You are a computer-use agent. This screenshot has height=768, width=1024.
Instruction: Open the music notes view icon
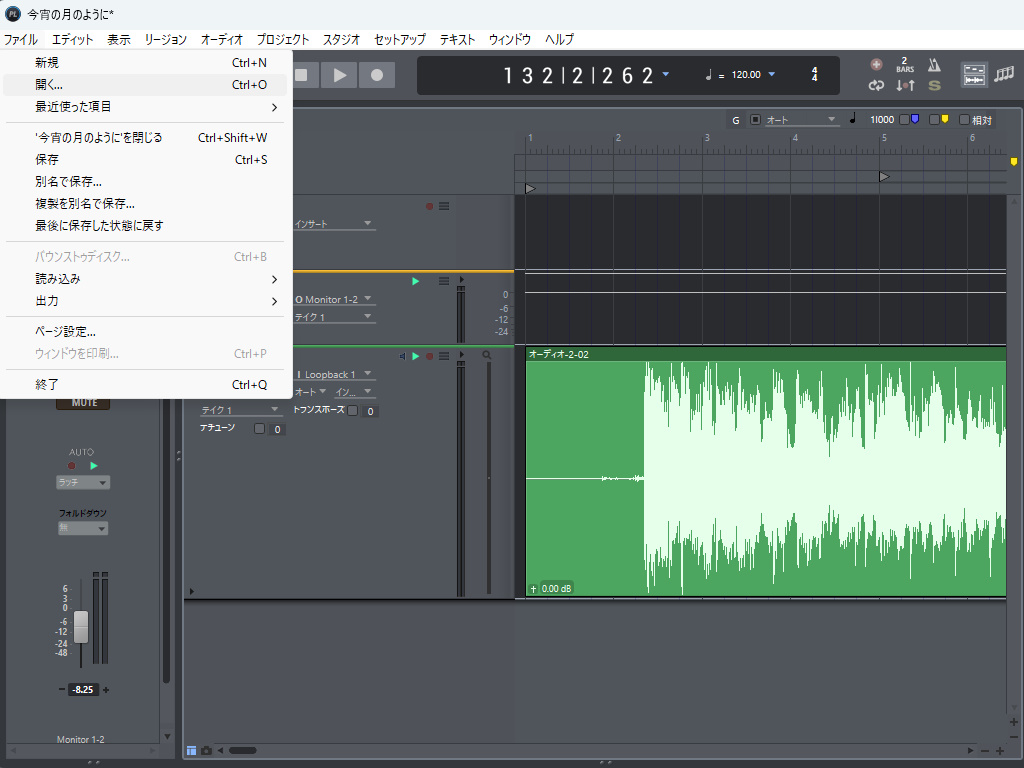coord(1004,75)
